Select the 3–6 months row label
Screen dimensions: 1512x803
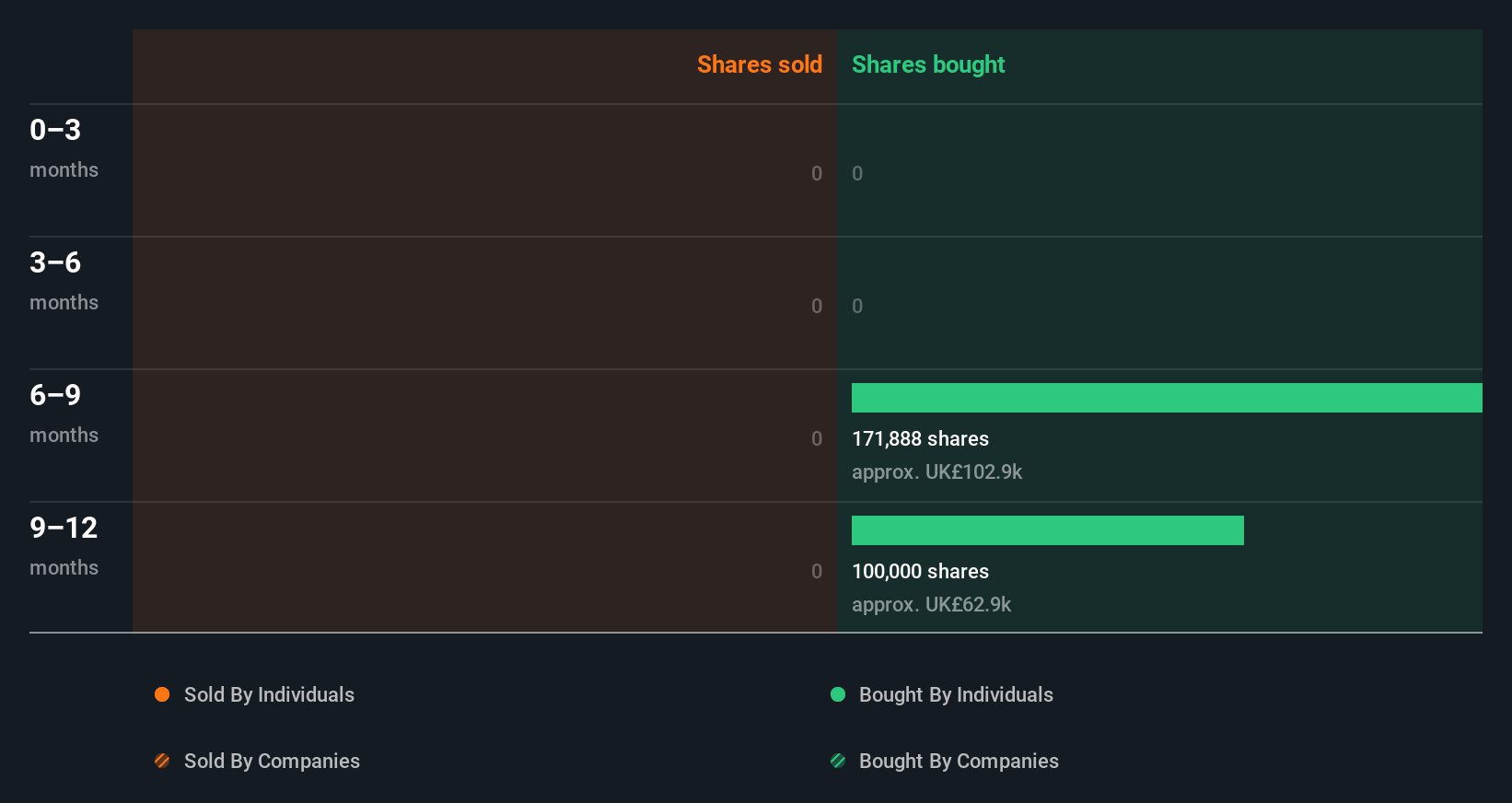pyautogui.click(x=64, y=280)
